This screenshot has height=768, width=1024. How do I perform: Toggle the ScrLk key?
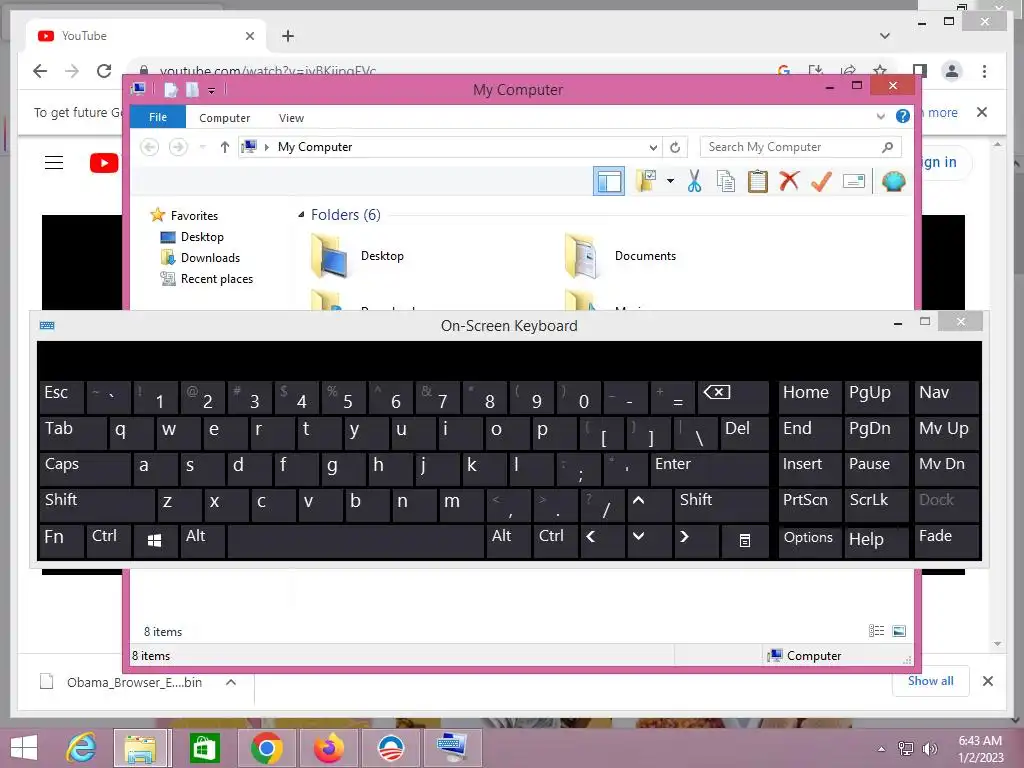coord(876,505)
